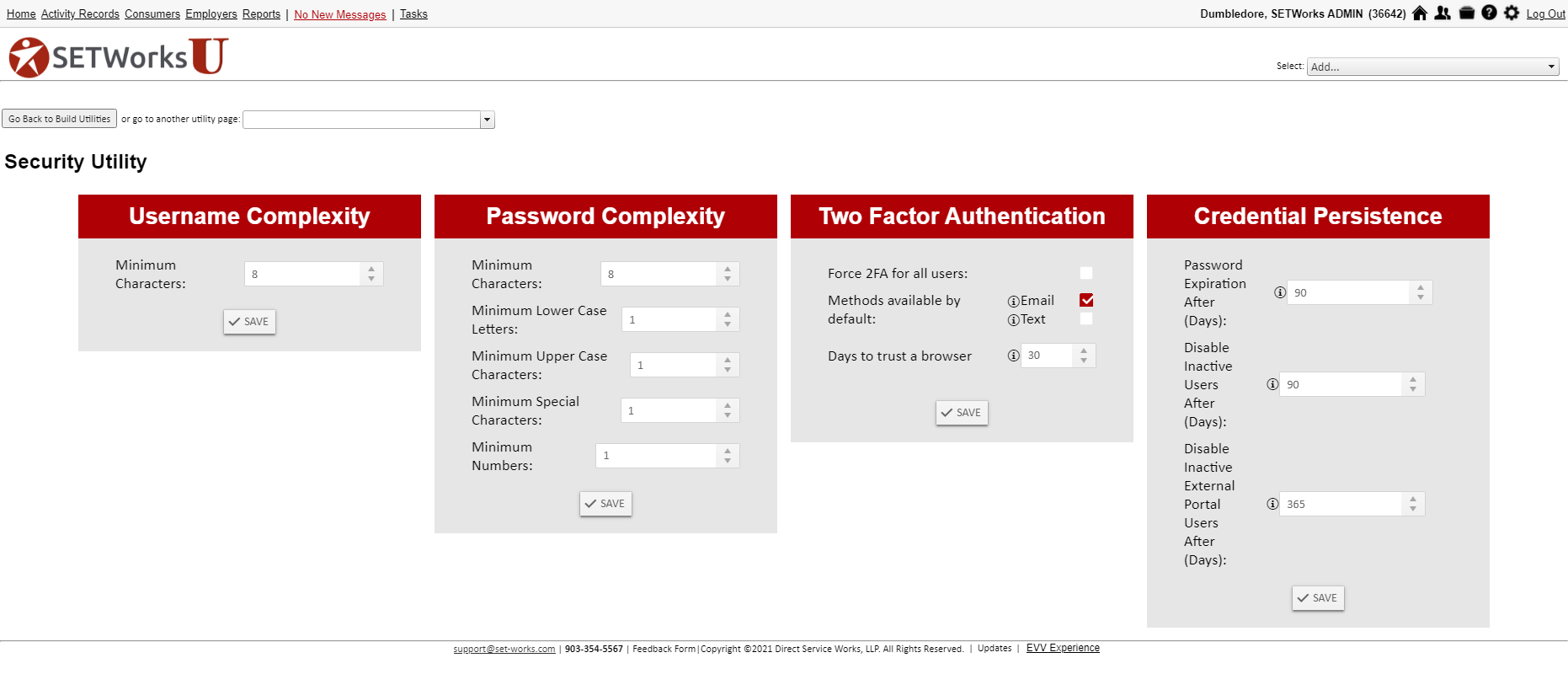Click the users icon in top bar

tap(1443, 13)
